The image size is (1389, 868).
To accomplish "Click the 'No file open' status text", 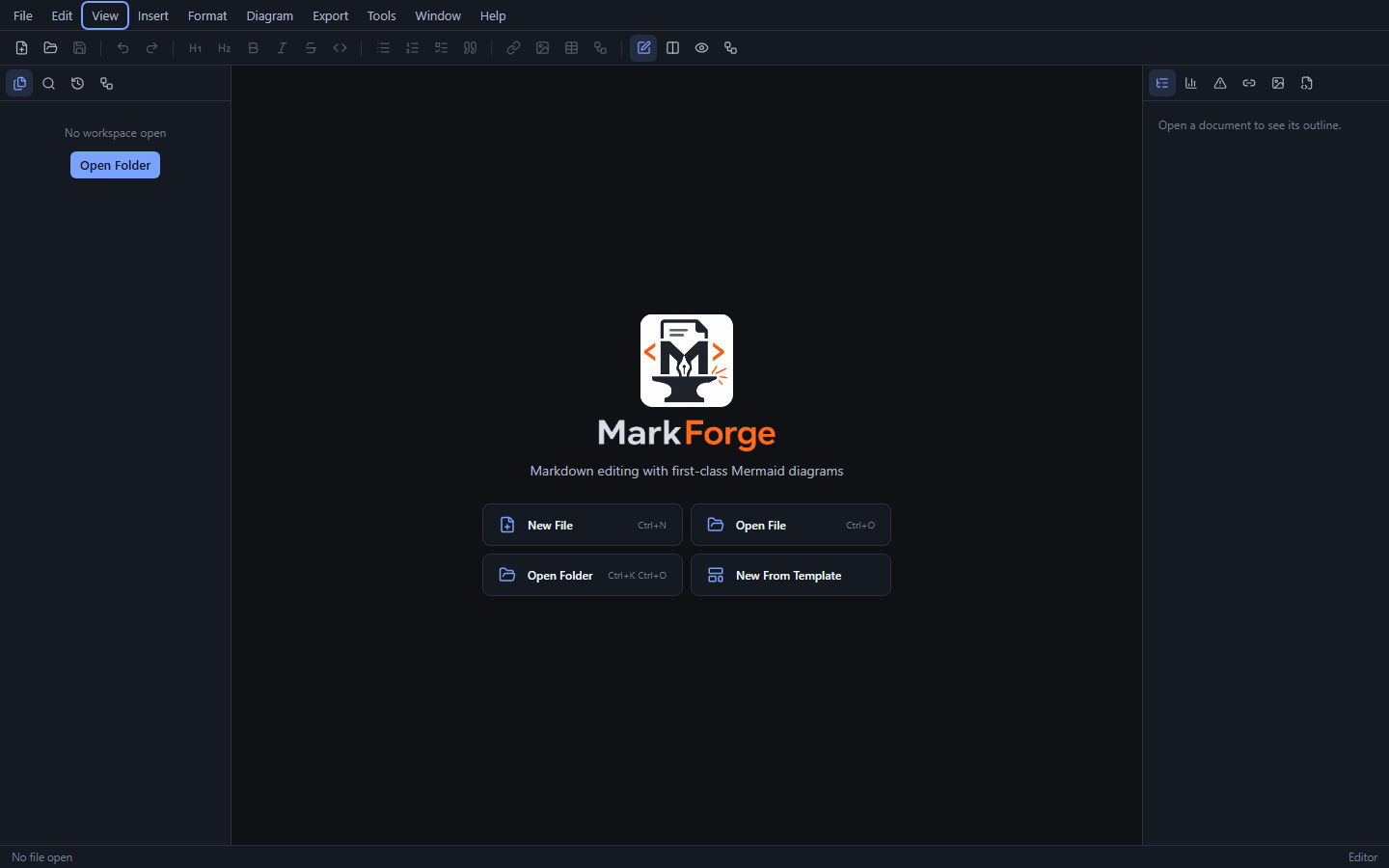I will [x=41, y=857].
